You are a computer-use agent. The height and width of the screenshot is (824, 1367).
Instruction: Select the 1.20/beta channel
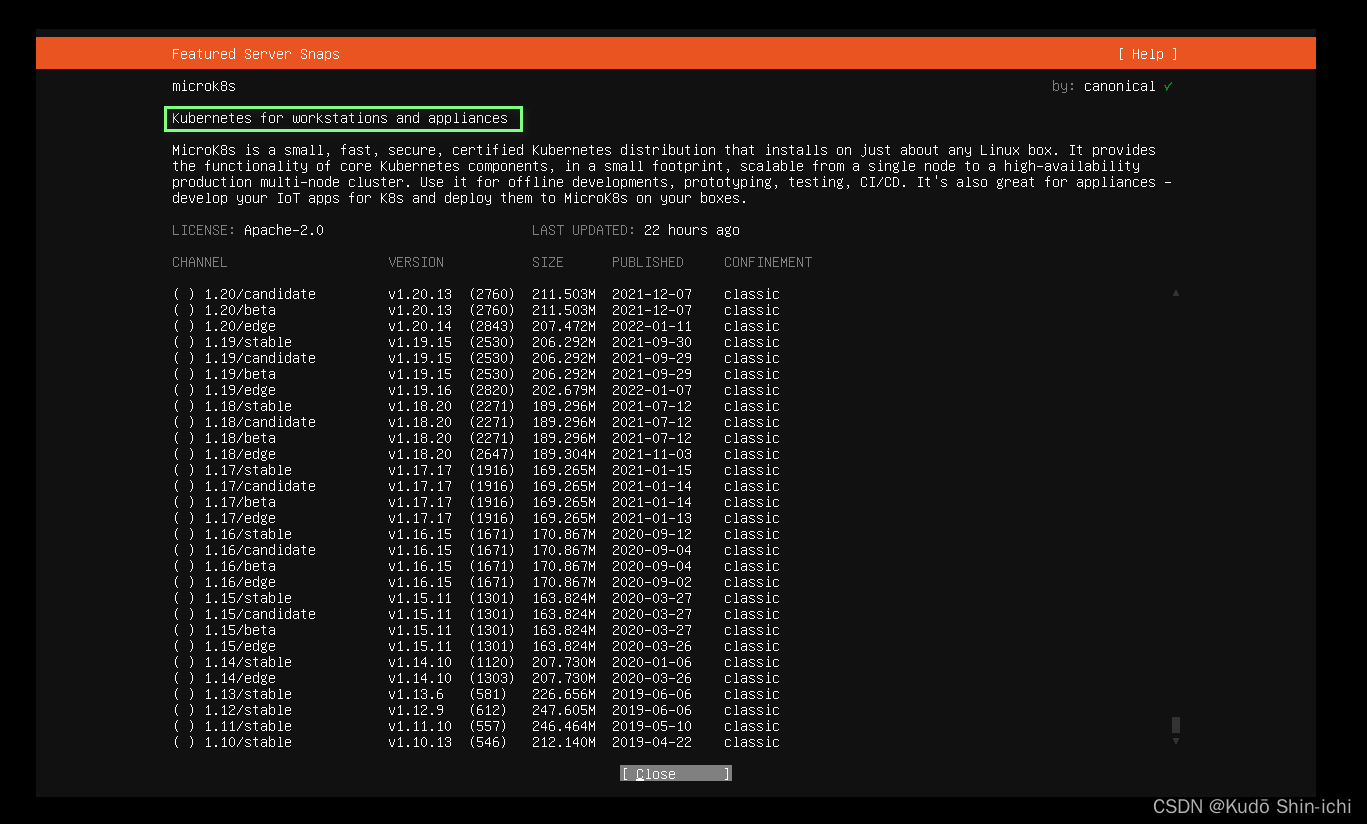476,310
